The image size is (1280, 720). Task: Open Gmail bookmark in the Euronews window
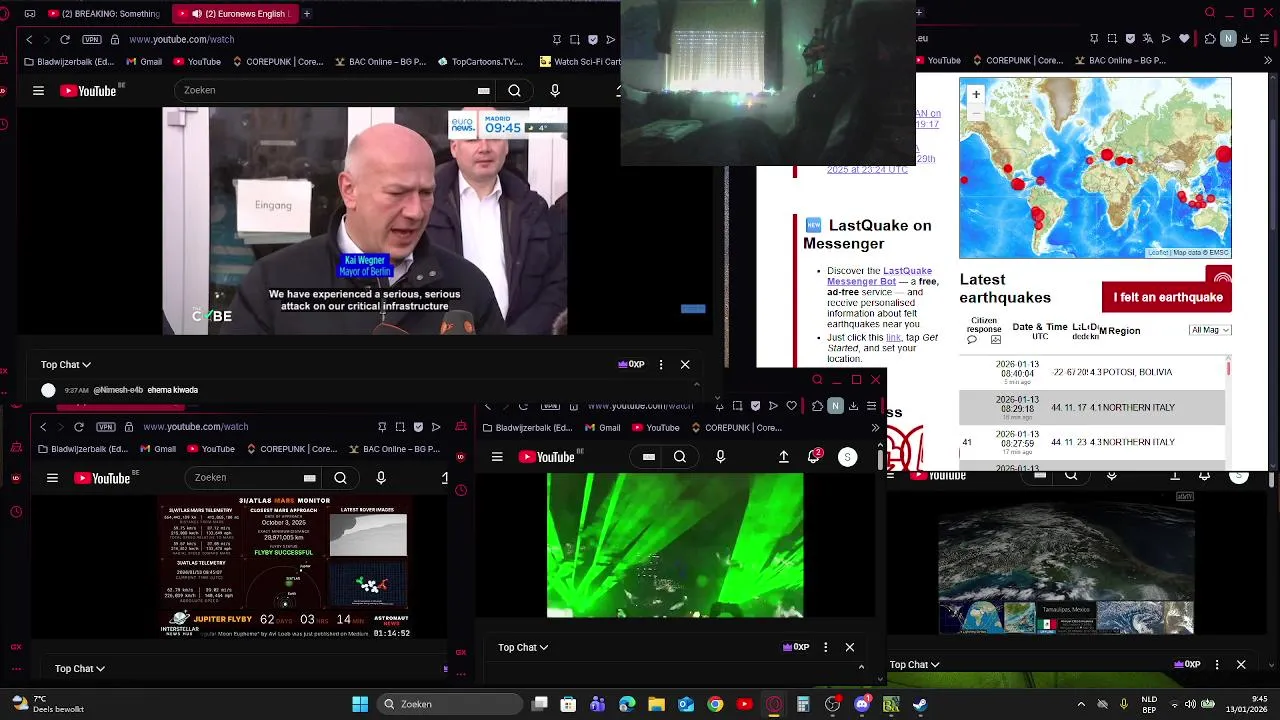tap(144, 61)
